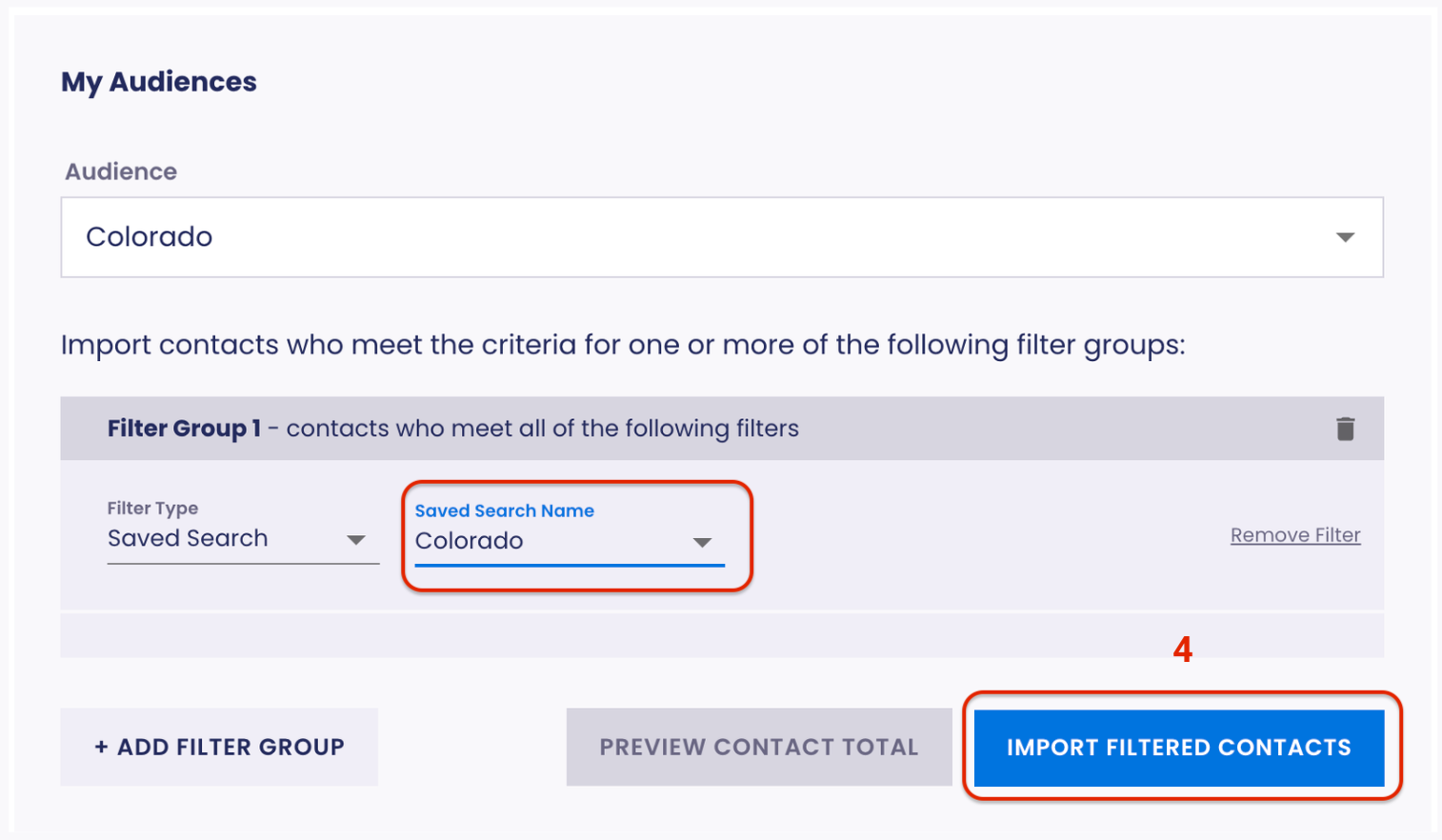Click the red step number 4 annotation
This screenshot has height=840, width=1442.
click(1182, 650)
